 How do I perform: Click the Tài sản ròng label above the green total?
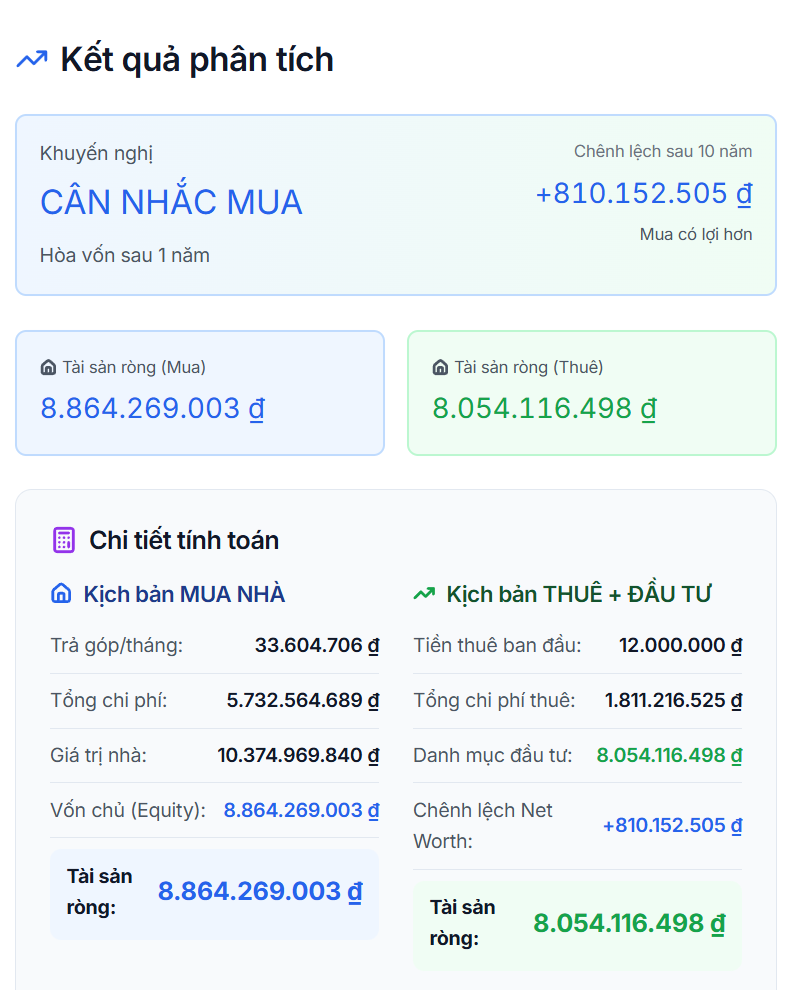(463, 922)
